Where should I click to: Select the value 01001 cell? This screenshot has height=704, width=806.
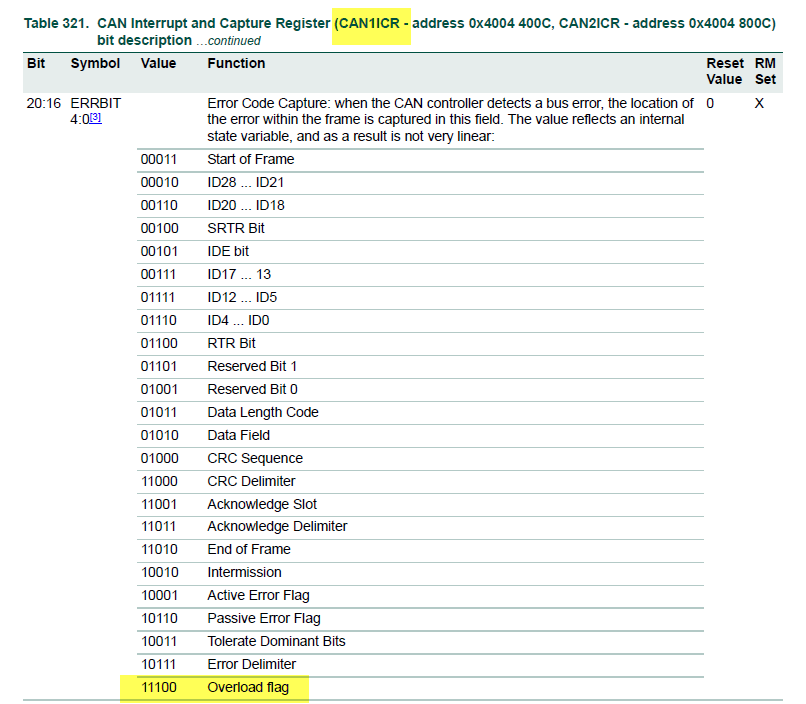159,390
